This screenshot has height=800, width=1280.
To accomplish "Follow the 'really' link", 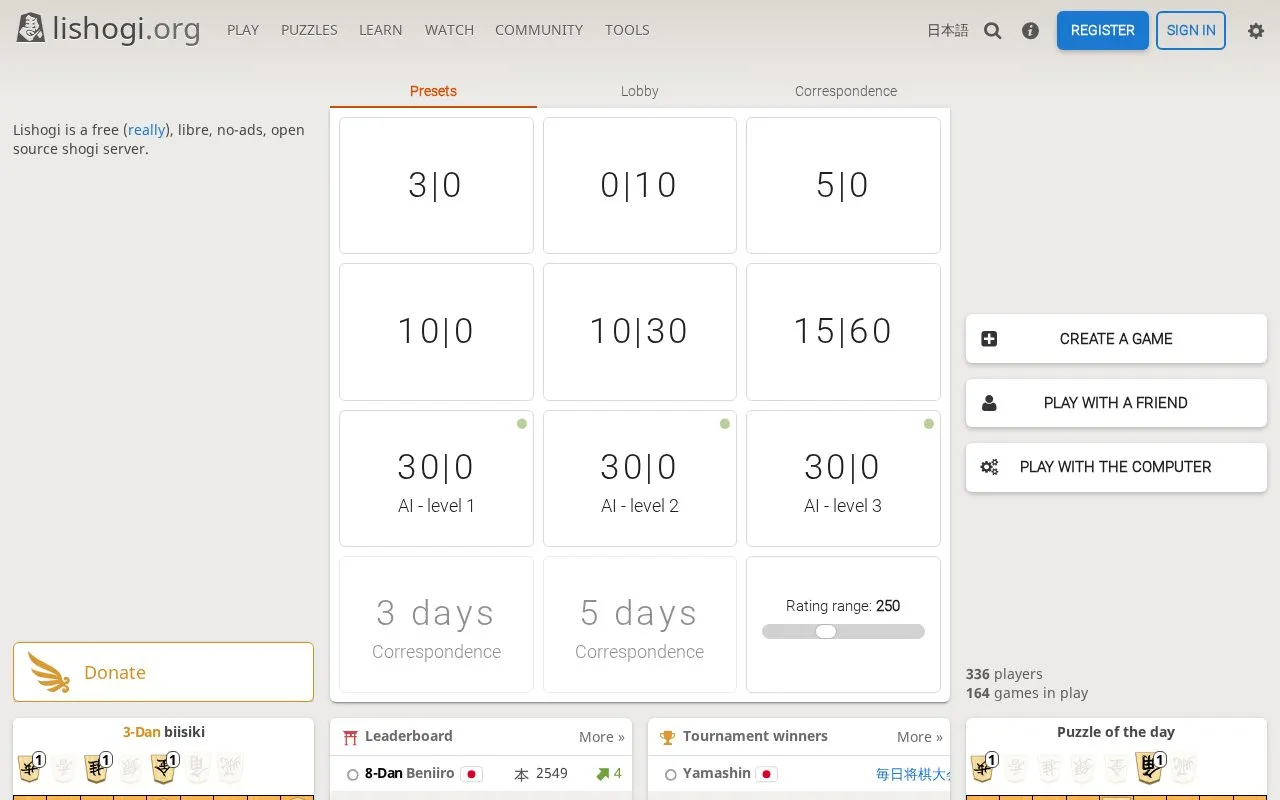I will click(x=147, y=130).
